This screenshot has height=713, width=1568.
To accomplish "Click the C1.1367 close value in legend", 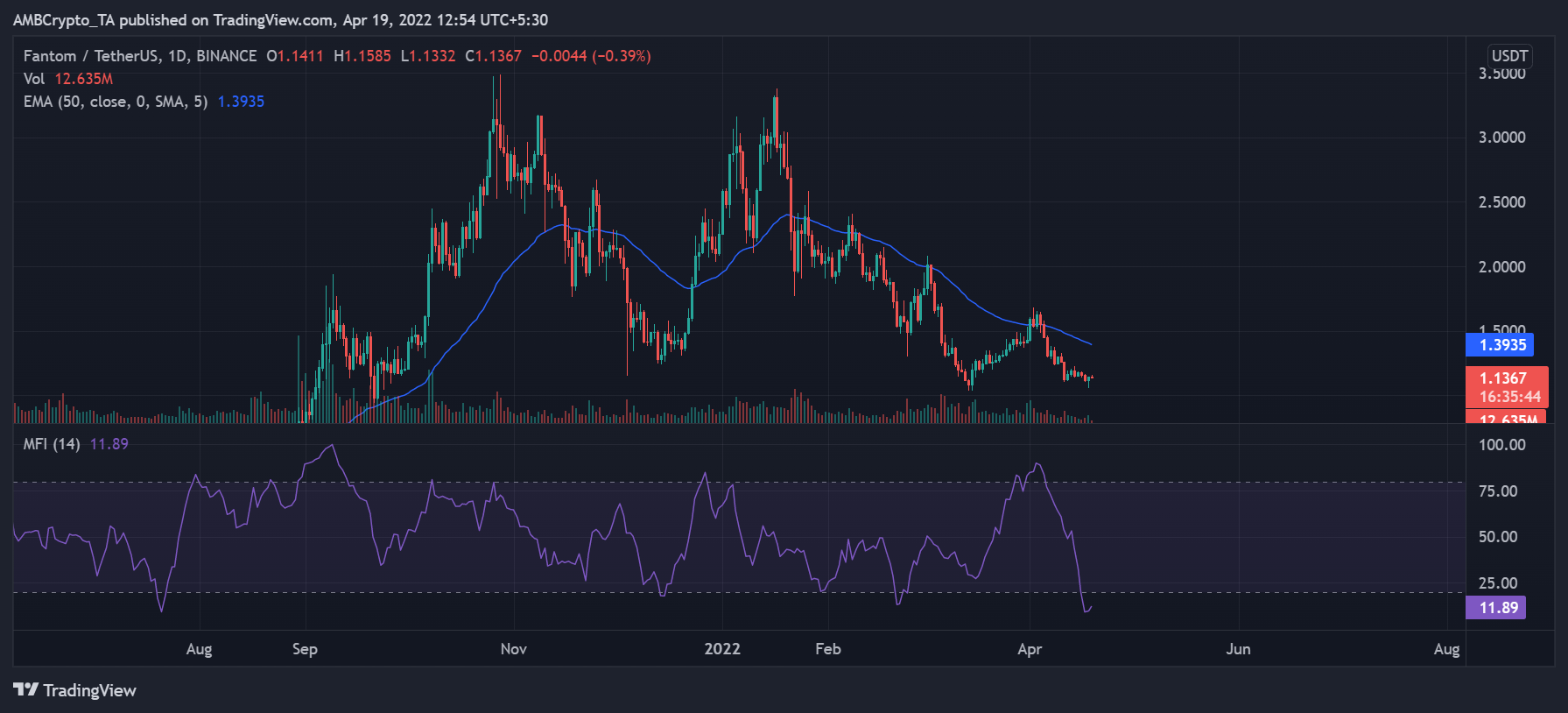I will [x=493, y=56].
